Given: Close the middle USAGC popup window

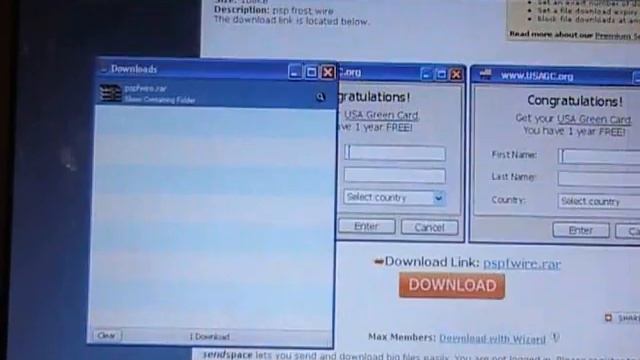Looking at the screenshot, I should (x=456, y=75).
